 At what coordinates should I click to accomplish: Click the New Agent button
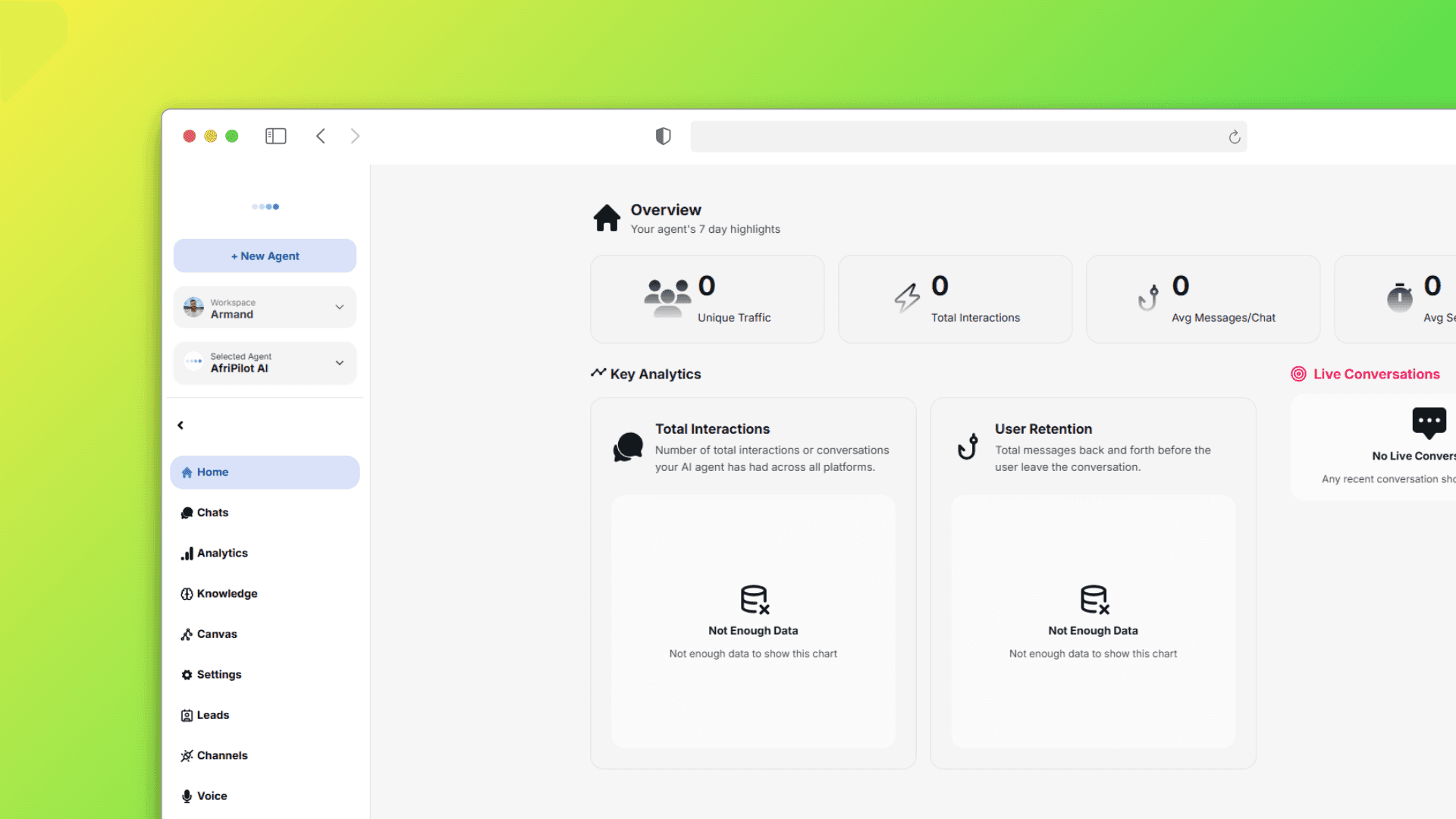(265, 256)
